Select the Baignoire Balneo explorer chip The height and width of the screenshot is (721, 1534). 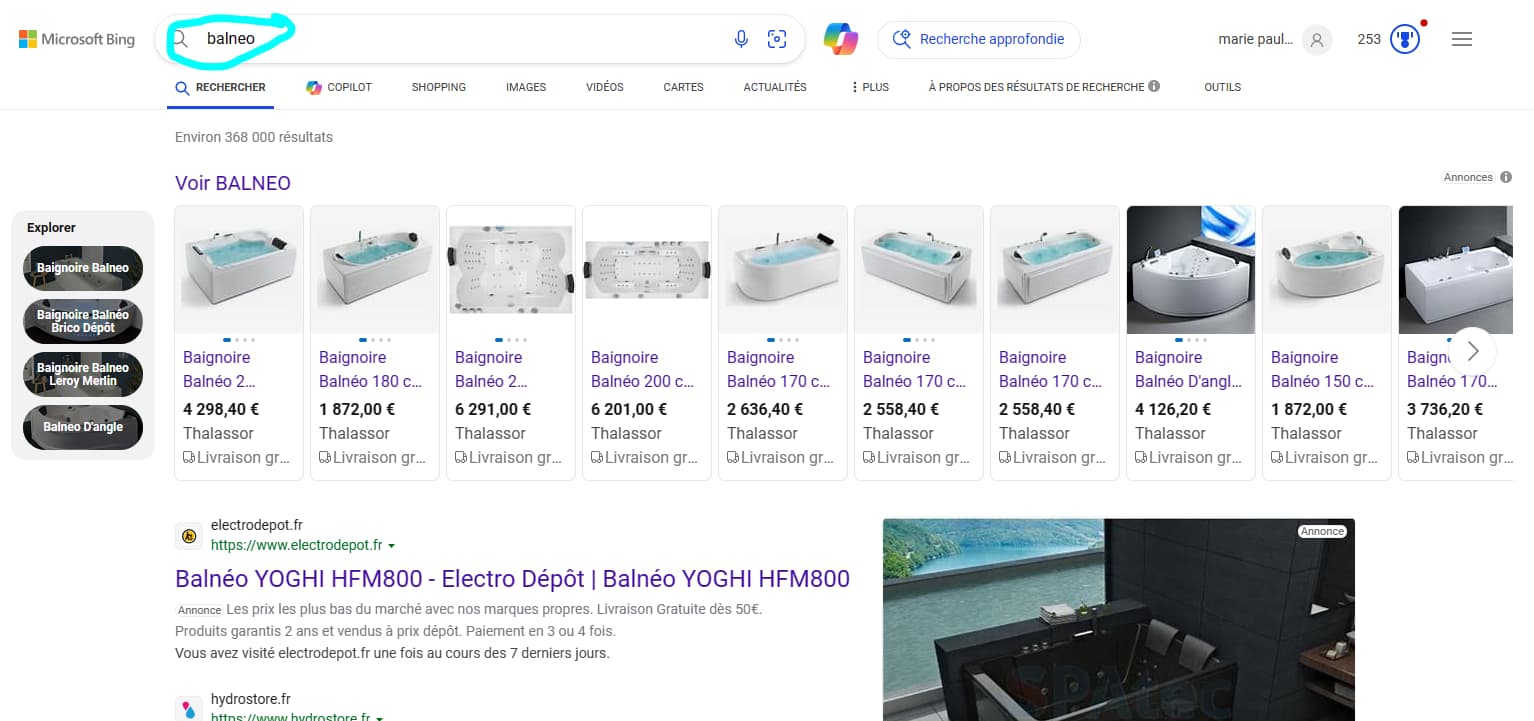pos(83,268)
